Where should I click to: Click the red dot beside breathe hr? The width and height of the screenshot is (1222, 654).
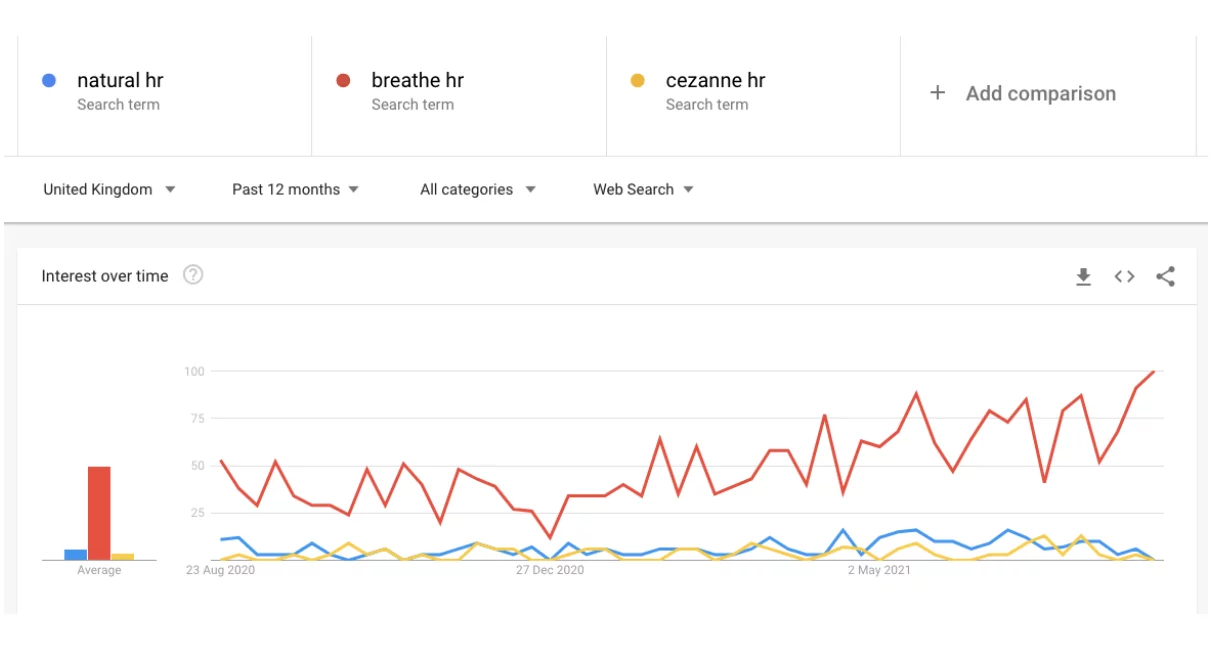pyautogui.click(x=343, y=81)
